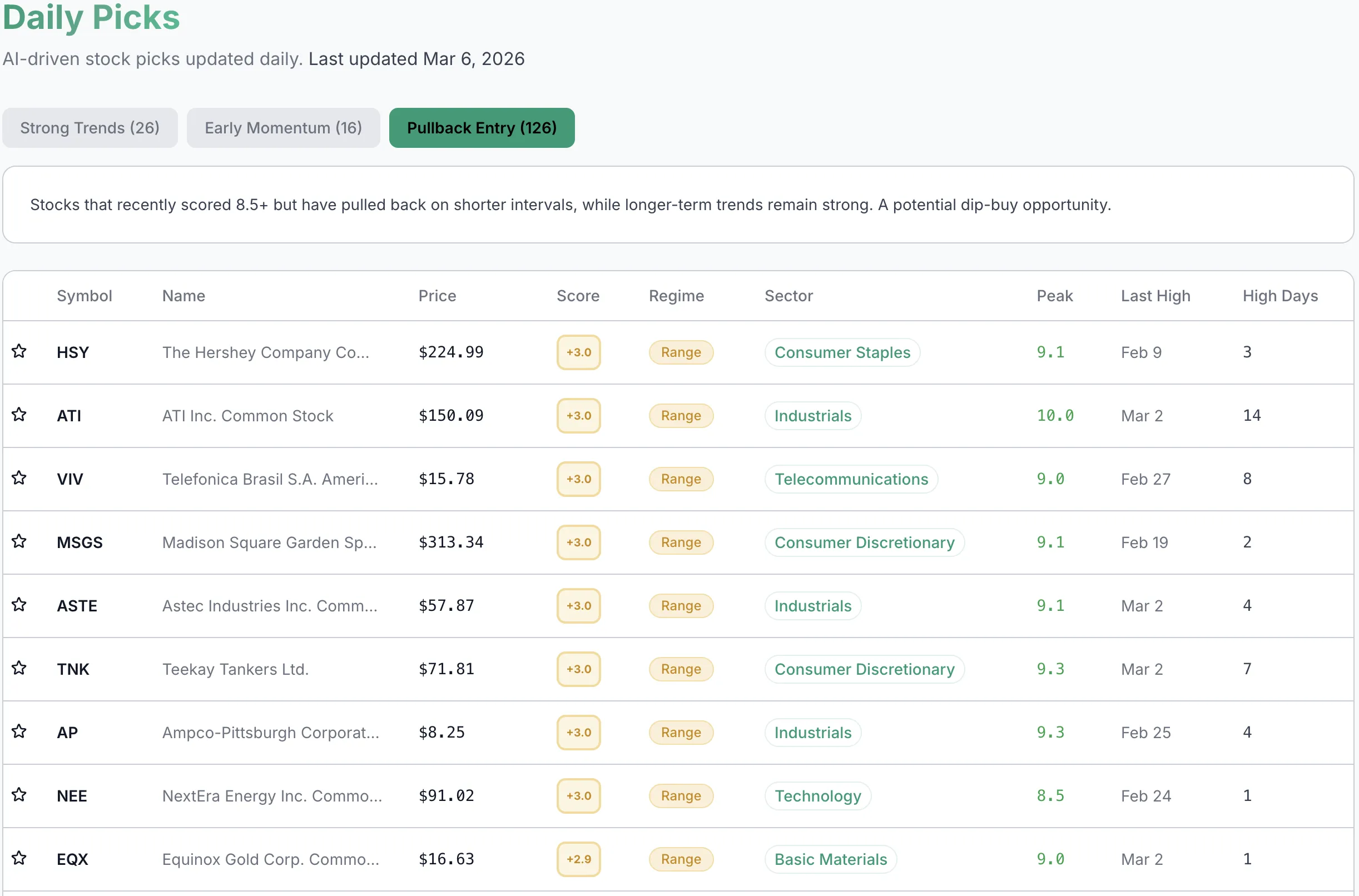
Task: Open the VIV symbol link
Action: [70, 480]
